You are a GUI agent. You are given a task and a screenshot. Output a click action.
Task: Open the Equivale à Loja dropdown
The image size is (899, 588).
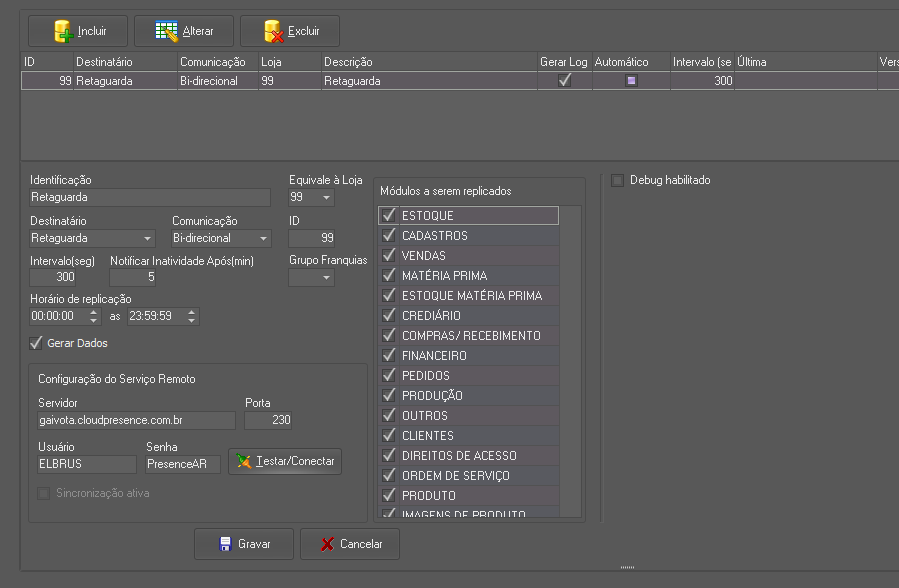[x=326, y=198]
